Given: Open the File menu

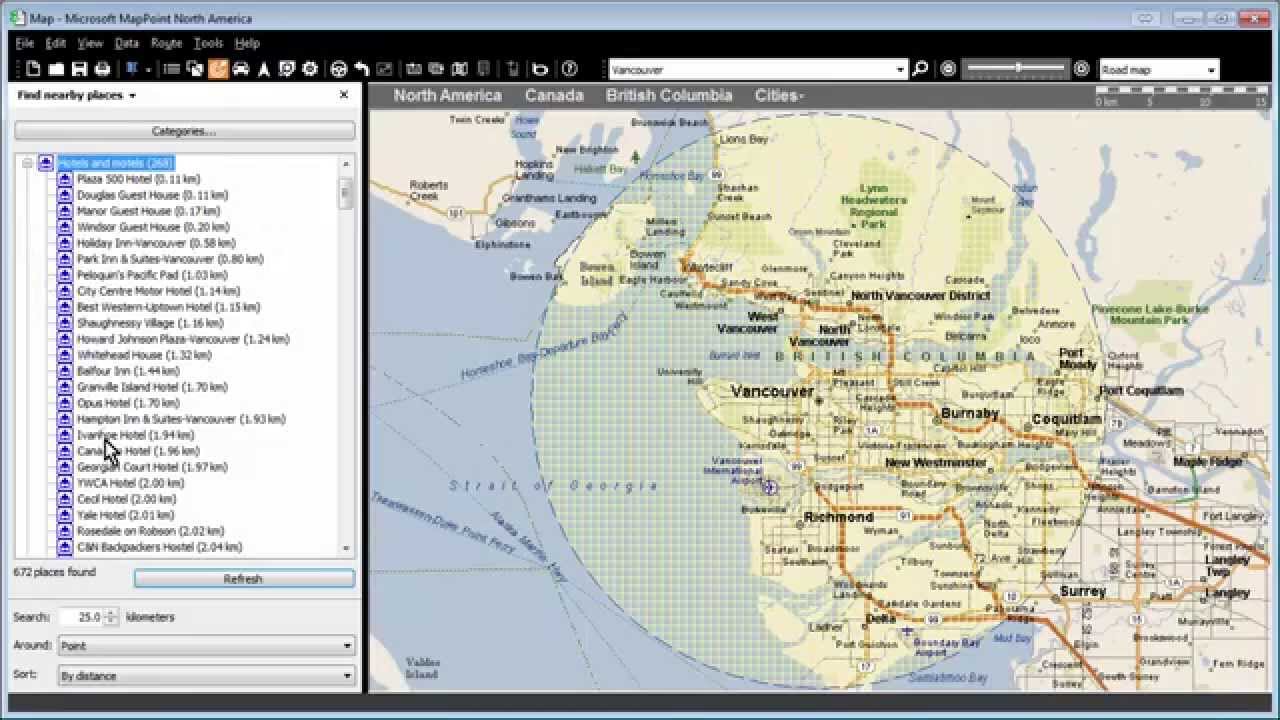Looking at the screenshot, I should [25, 43].
